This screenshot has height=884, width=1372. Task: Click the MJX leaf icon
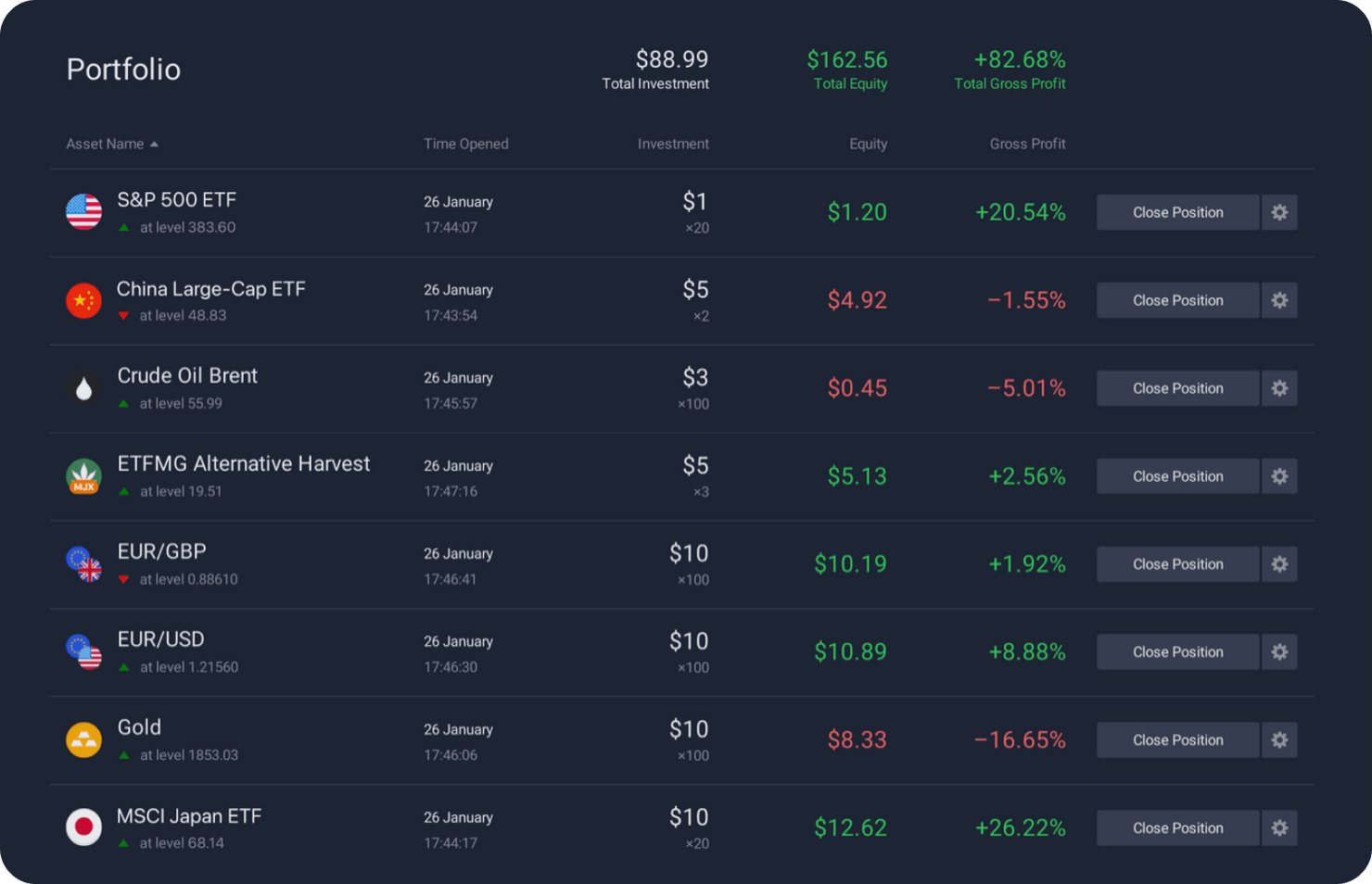pos(84,476)
